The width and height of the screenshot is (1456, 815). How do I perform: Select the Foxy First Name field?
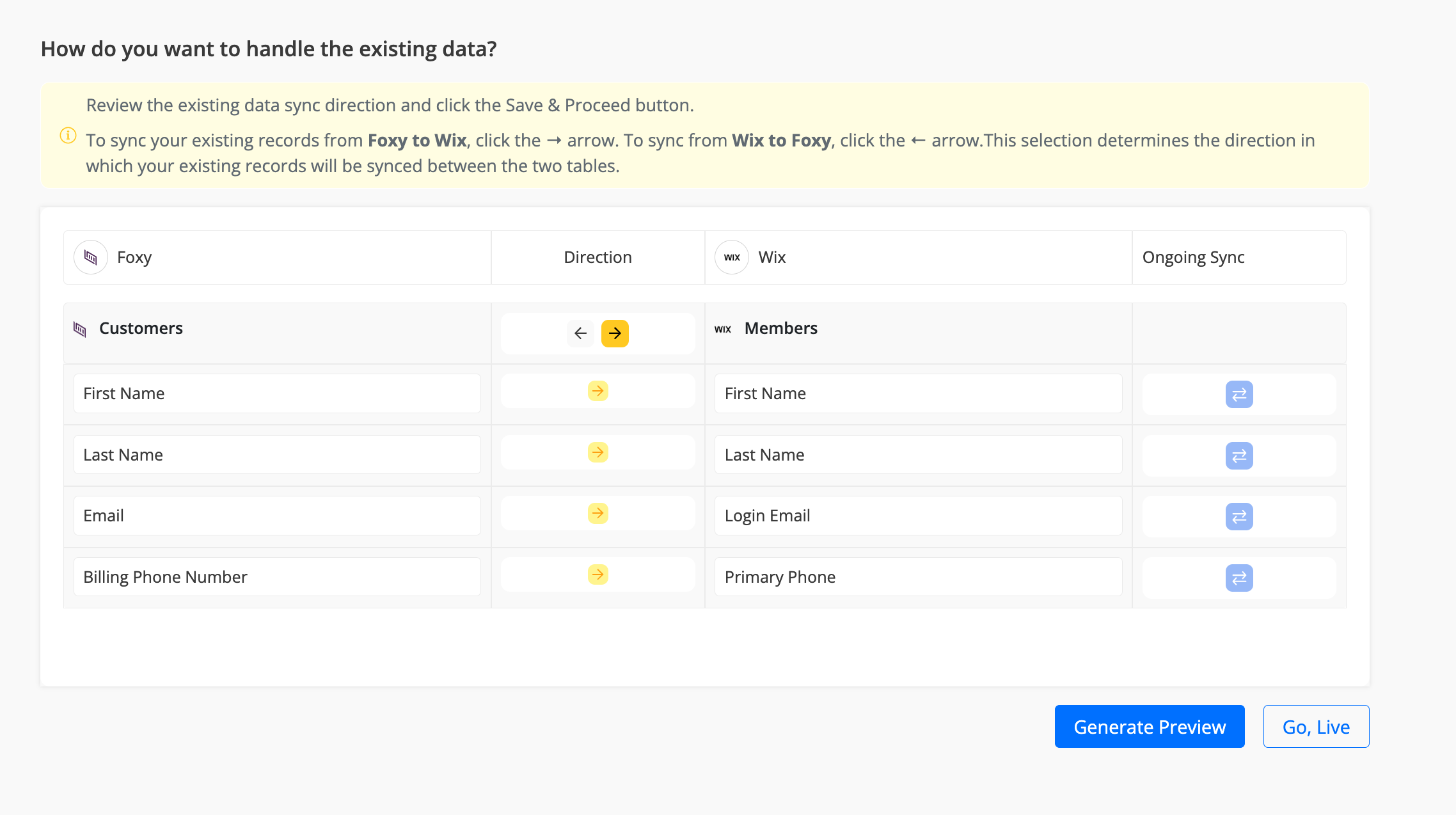277,393
